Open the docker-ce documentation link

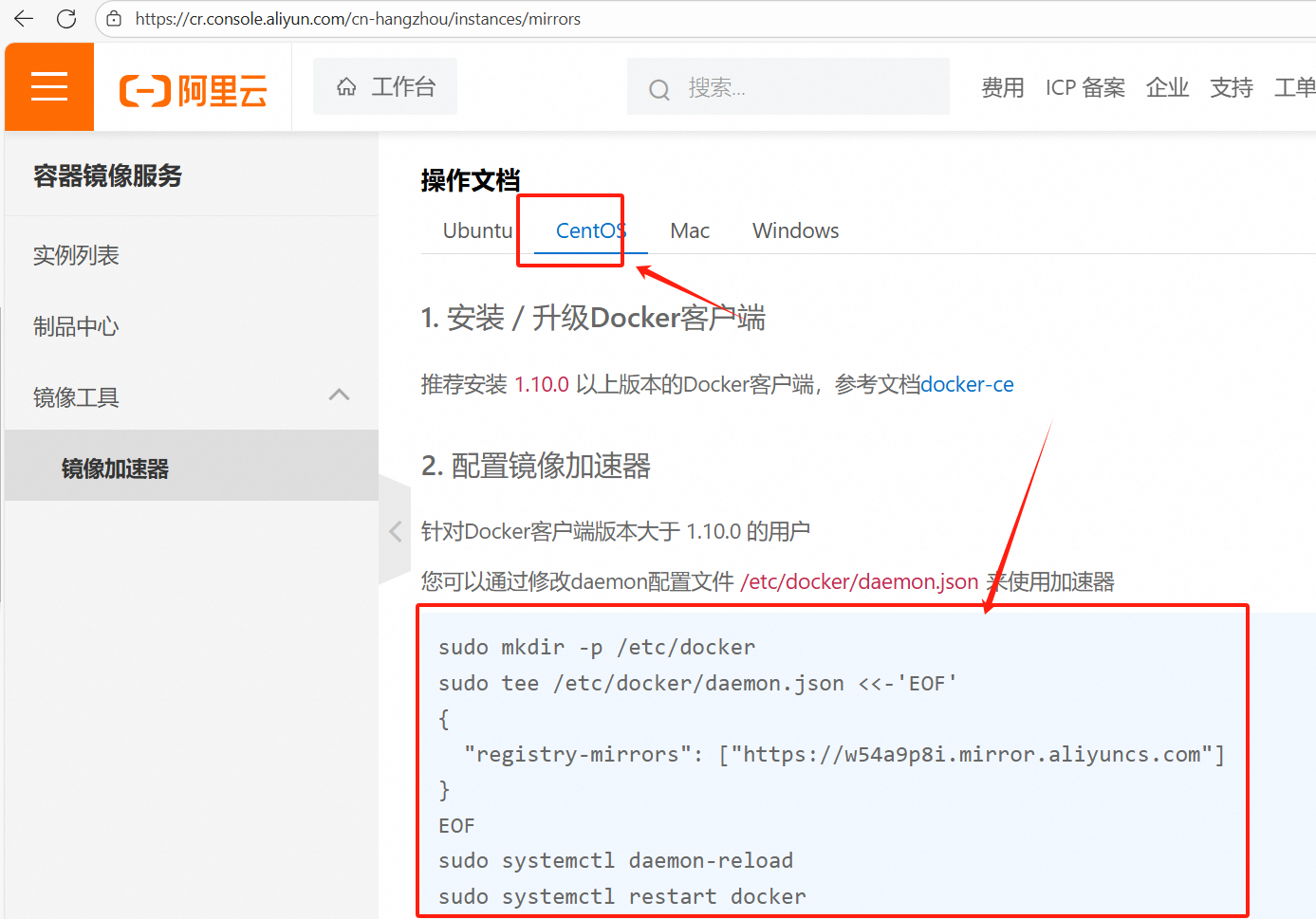tap(967, 384)
